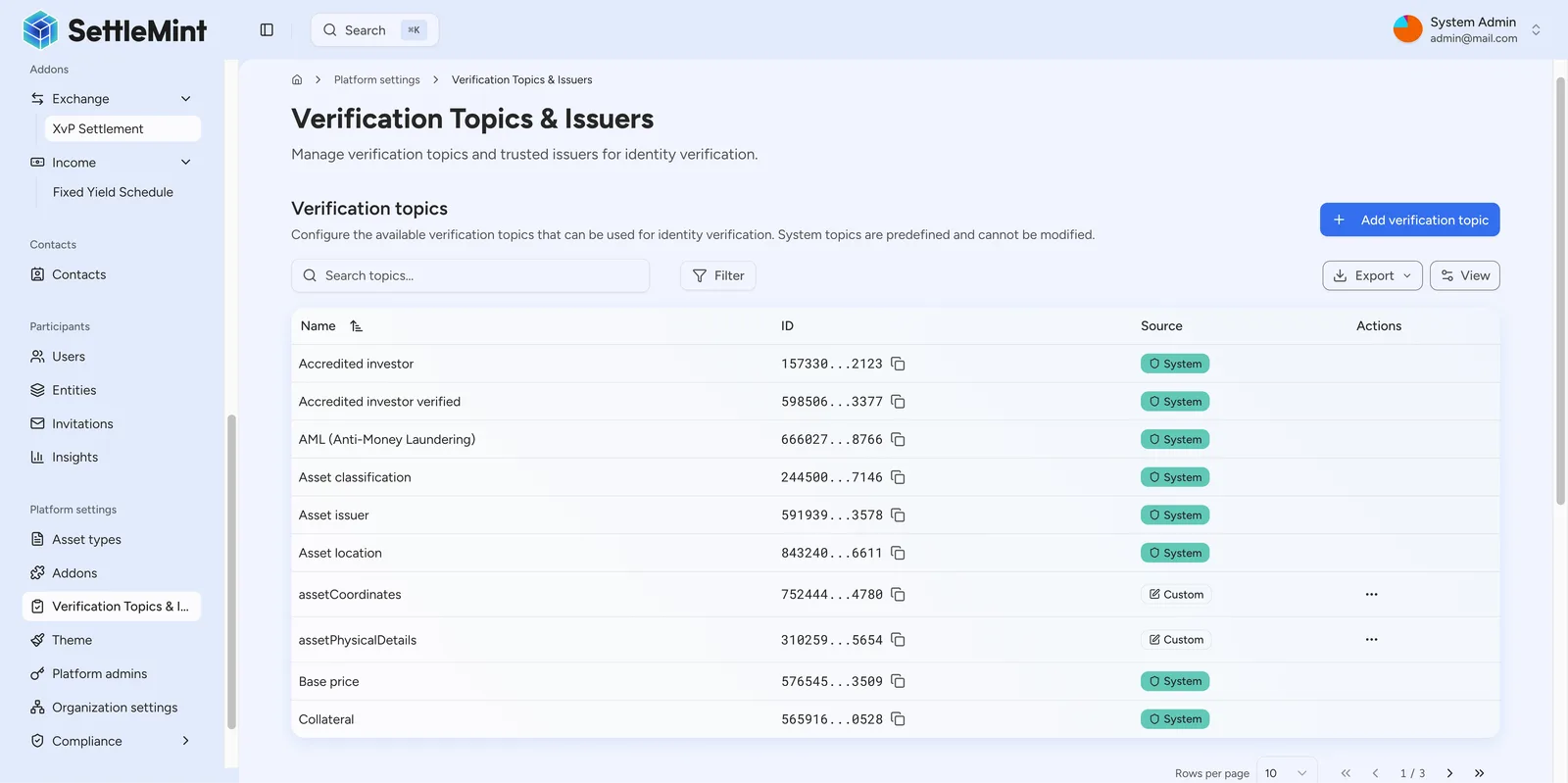
Task: Click the System Admin avatar
Action: point(1407,29)
